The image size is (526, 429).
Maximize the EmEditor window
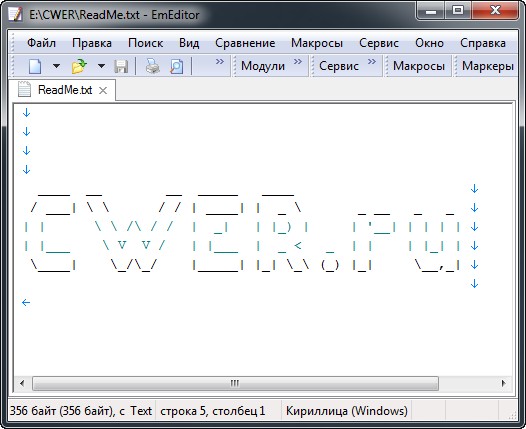[x=458, y=11]
